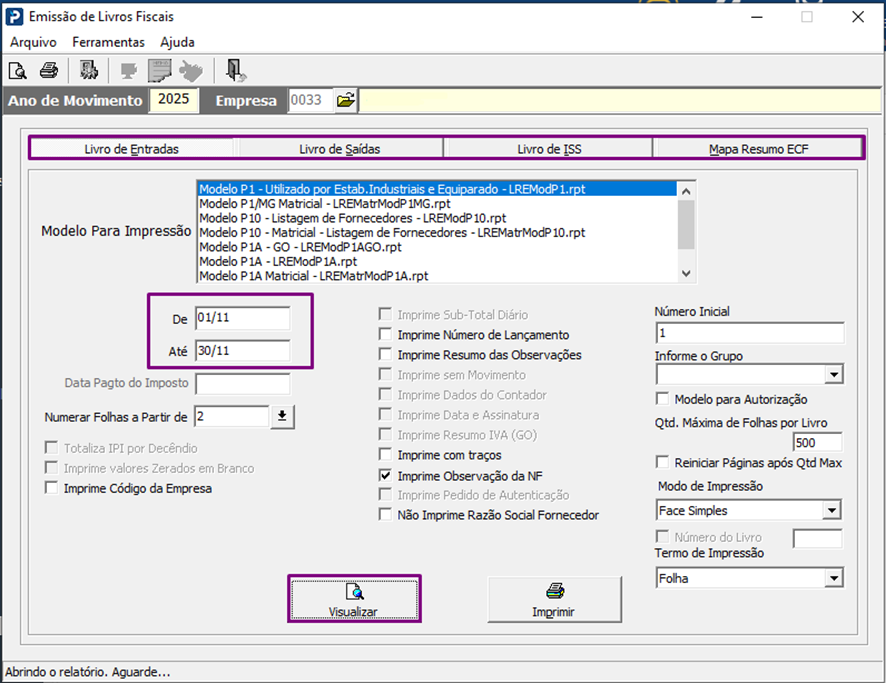The width and height of the screenshot is (886, 683).
Task: Click the down-arrow button beside Numerar Folhas
Action: (x=282, y=417)
